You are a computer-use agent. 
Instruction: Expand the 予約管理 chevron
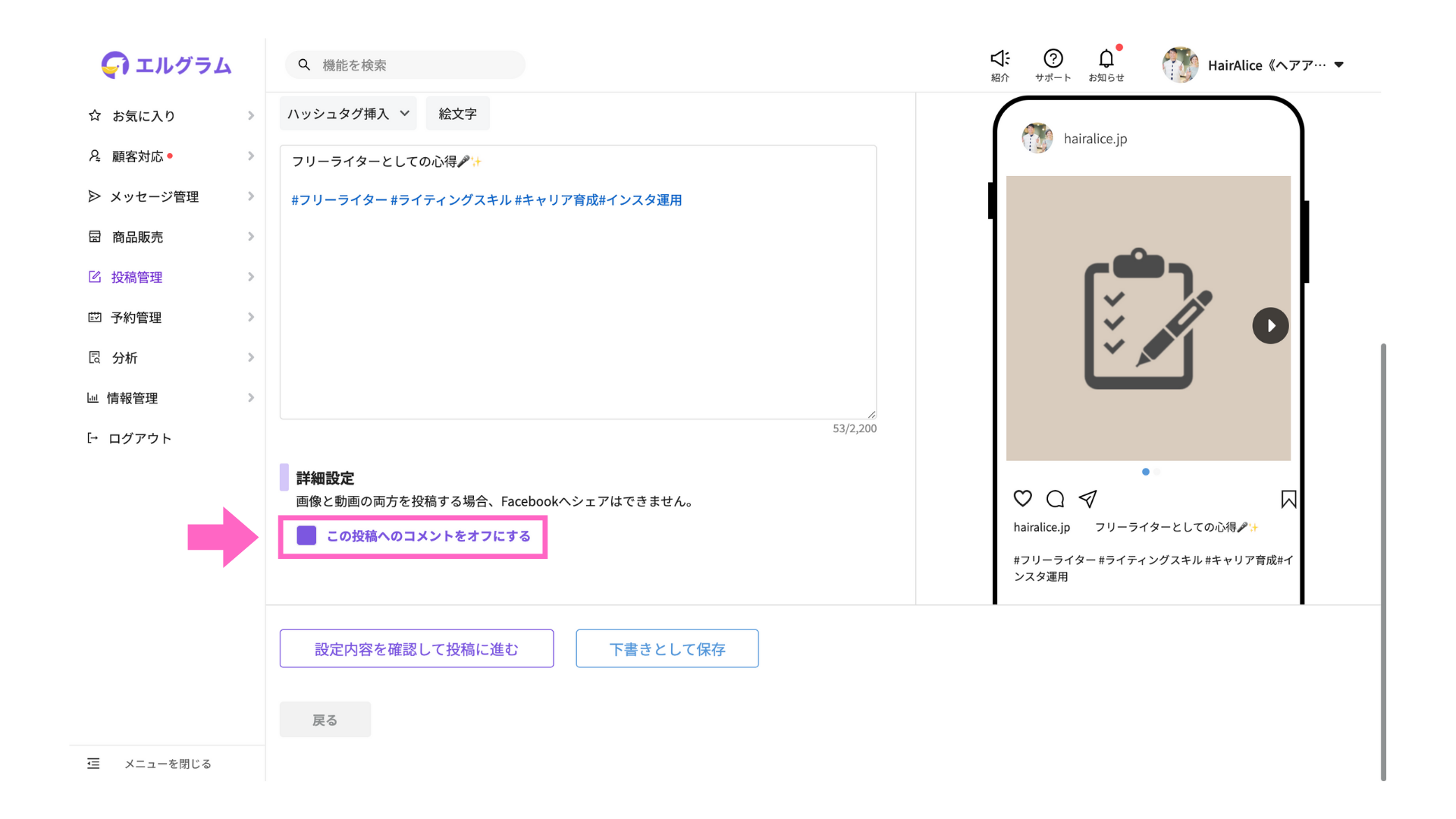click(251, 317)
